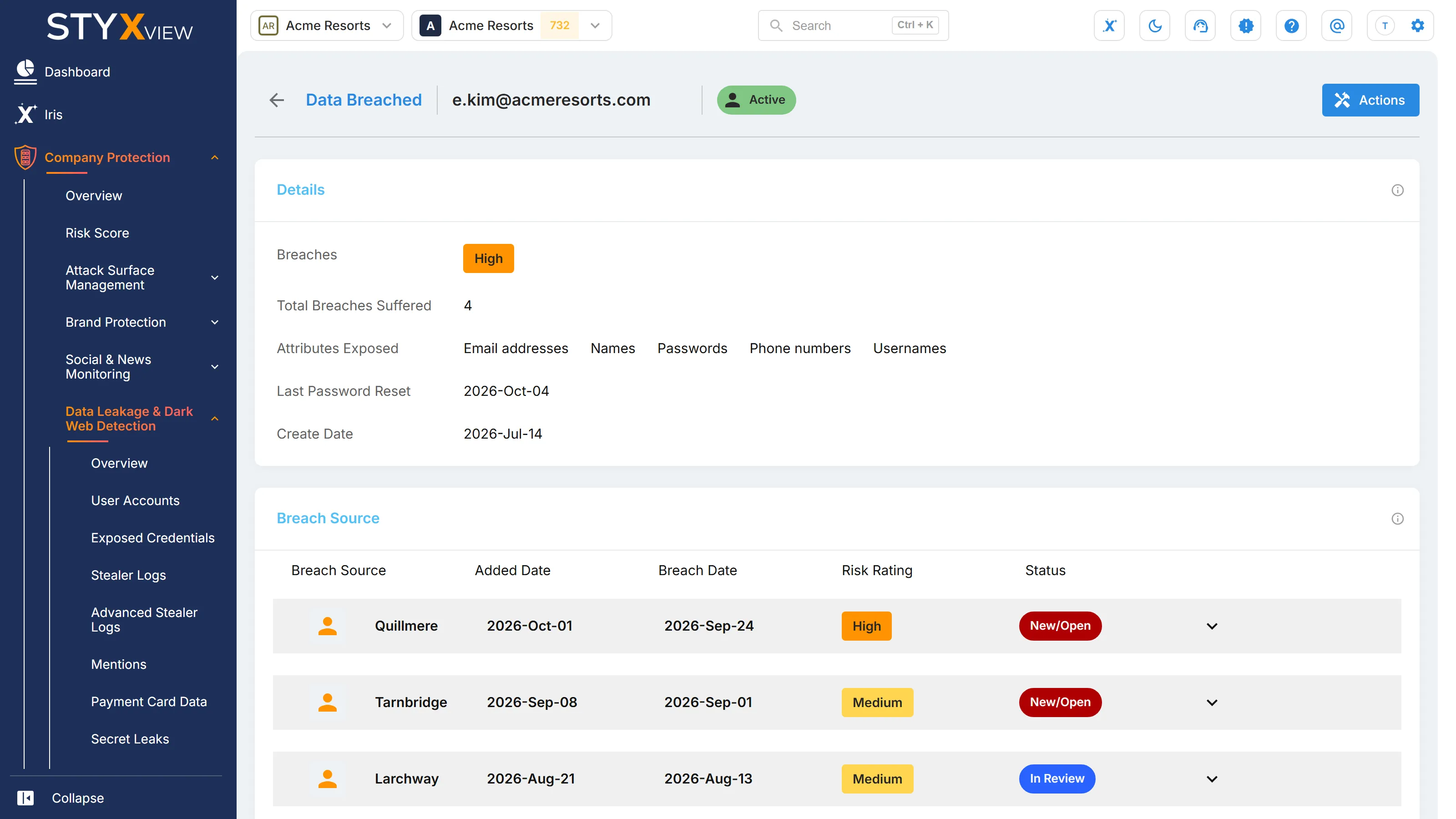Open Payment Card Data page
1456x819 pixels.
point(149,702)
